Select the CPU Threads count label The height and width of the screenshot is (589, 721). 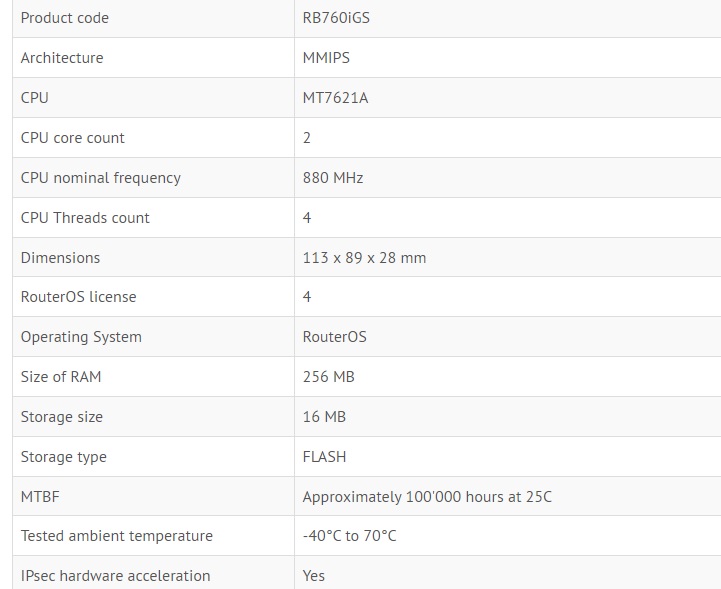pos(85,218)
